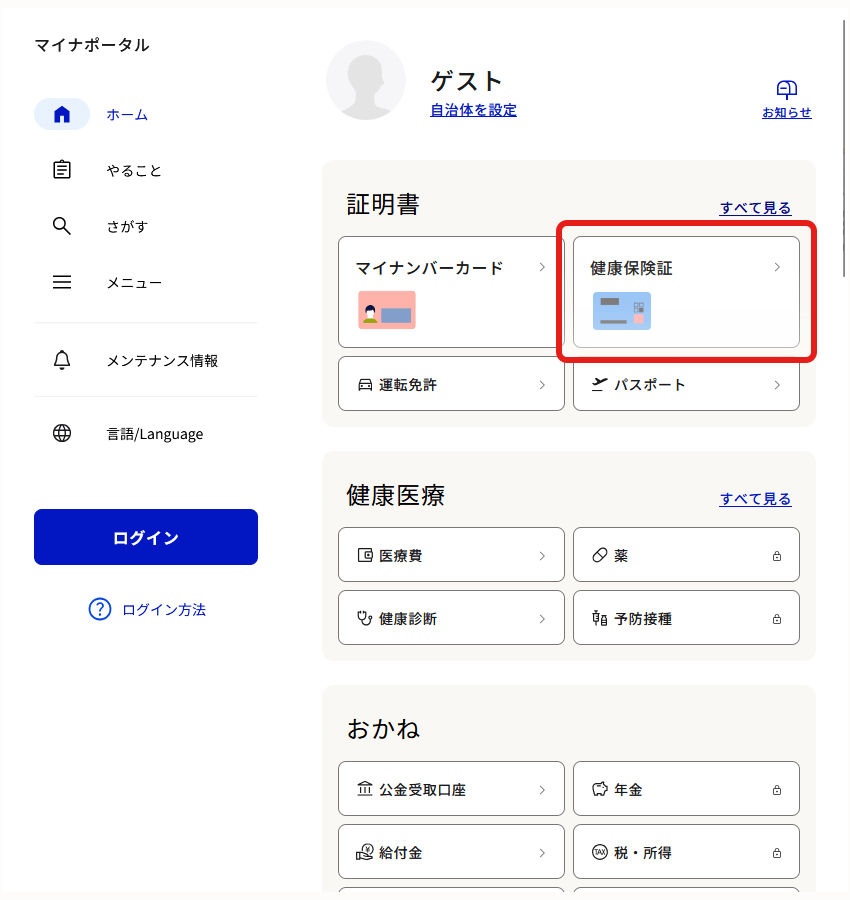Viewport: 850px width, 900px height.
Task: Open the メニュー hamburger icon
Action: [x=62, y=282]
